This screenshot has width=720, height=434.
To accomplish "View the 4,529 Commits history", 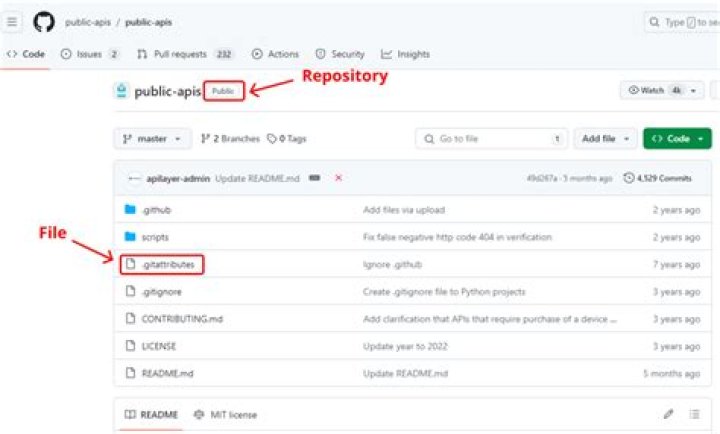I will tap(658, 178).
